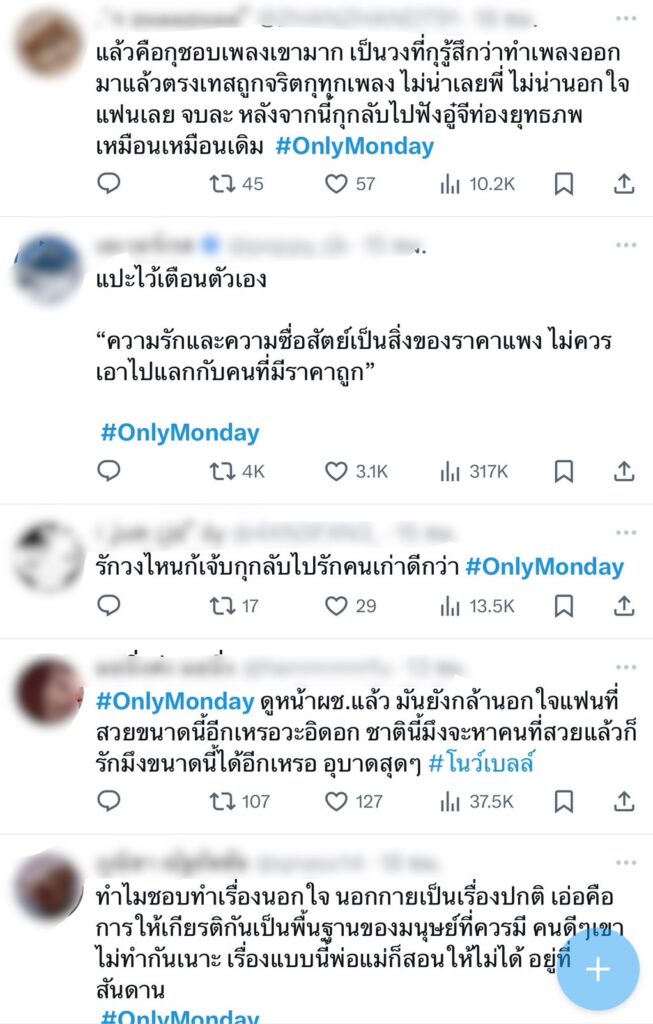Screen dimensions: 653x1024
Task: Retweet the post with 45 retweets
Action: pyautogui.click(x=236, y=184)
